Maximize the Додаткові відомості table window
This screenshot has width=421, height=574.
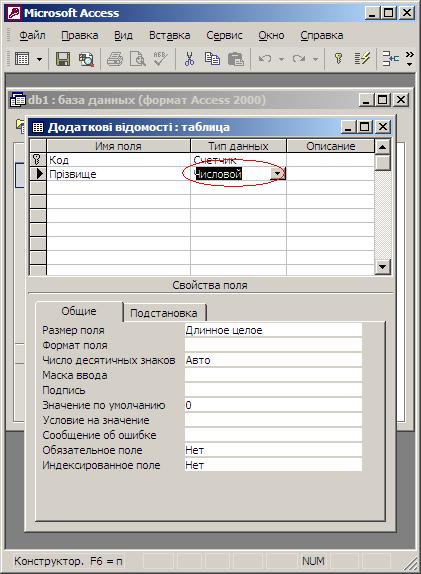click(x=365, y=127)
